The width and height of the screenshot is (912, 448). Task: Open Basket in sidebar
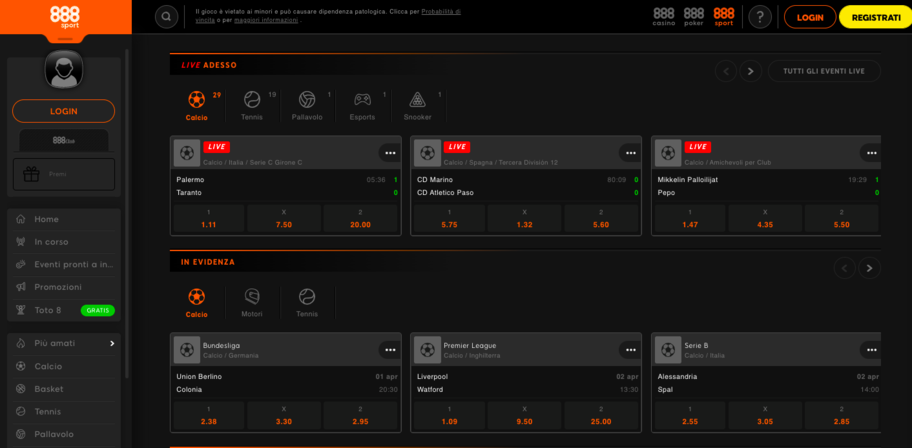(64, 389)
